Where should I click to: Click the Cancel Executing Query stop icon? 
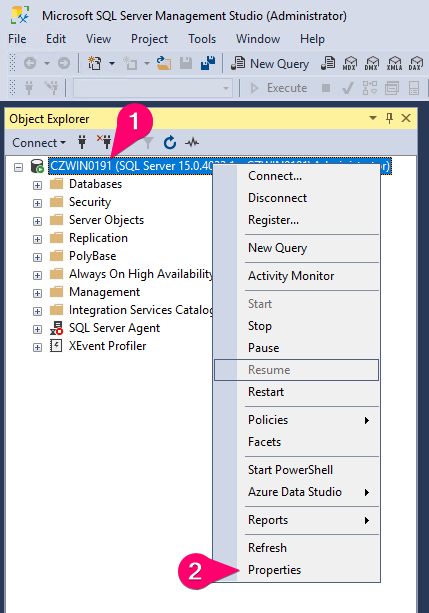[x=326, y=88]
